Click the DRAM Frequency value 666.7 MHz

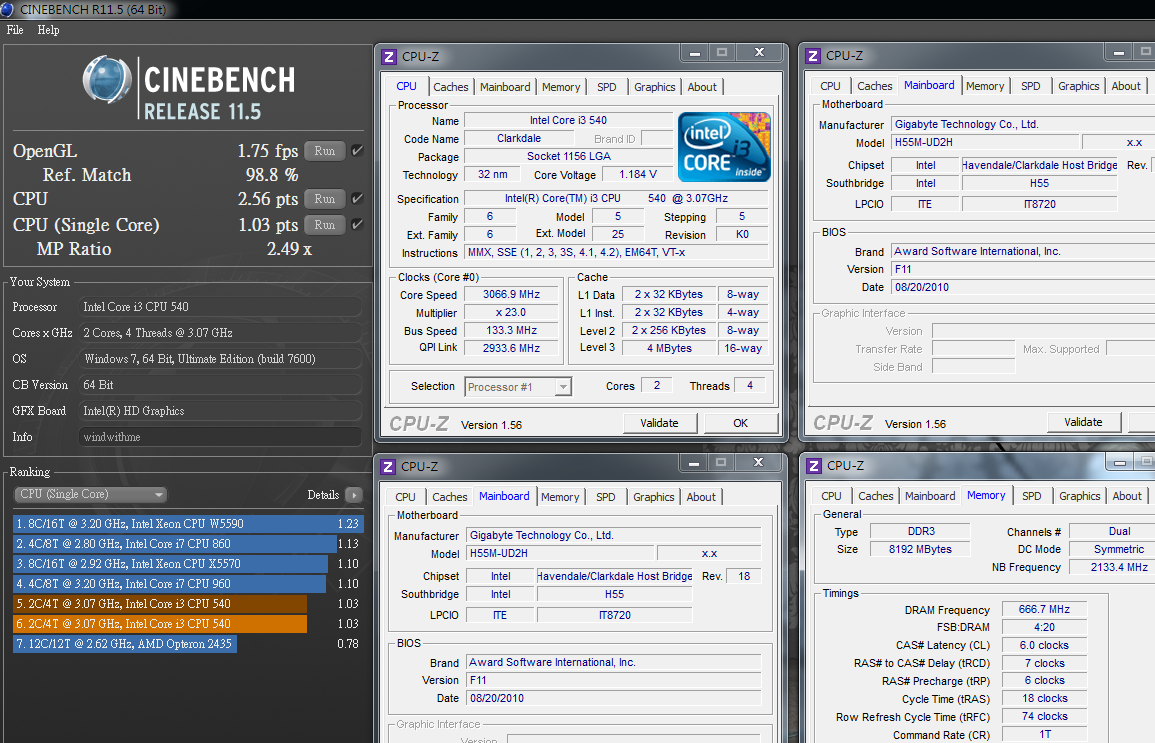[x=1044, y=610]
